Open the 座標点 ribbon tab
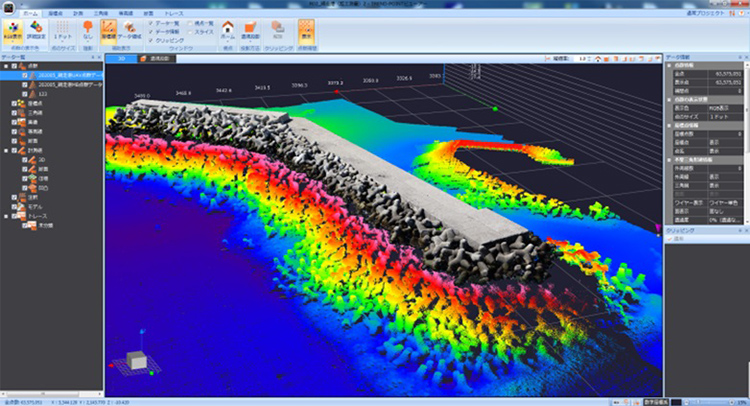Image resolution: width=750 pixels, height=406 pixels. coord(55,14)
